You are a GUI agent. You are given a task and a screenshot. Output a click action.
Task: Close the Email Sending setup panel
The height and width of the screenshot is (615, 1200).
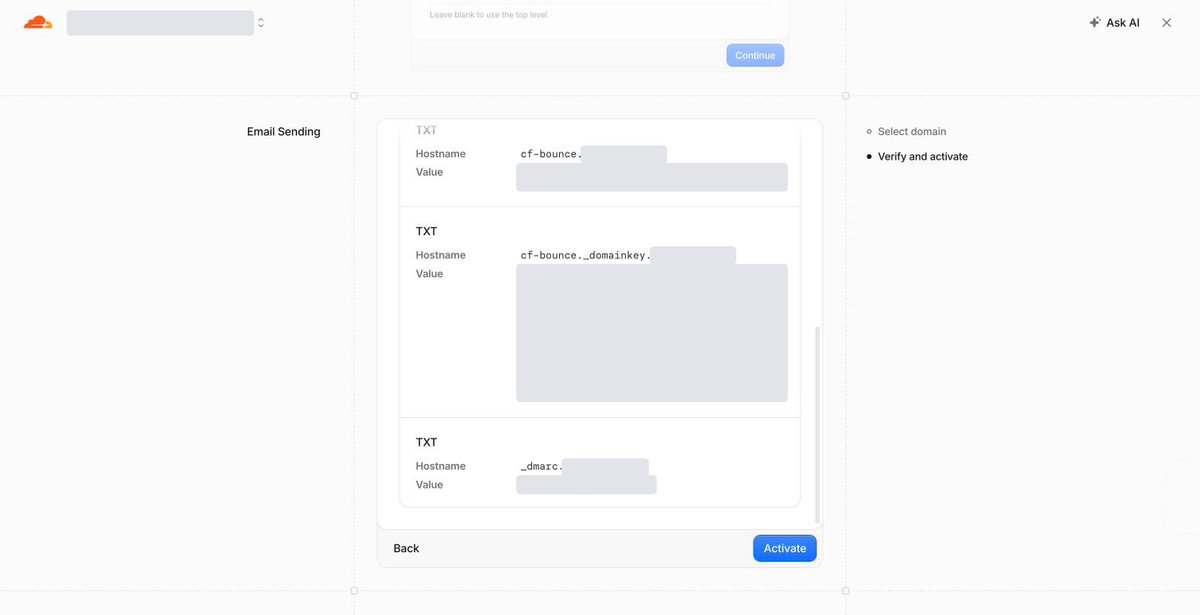[x=1166, y=22]
